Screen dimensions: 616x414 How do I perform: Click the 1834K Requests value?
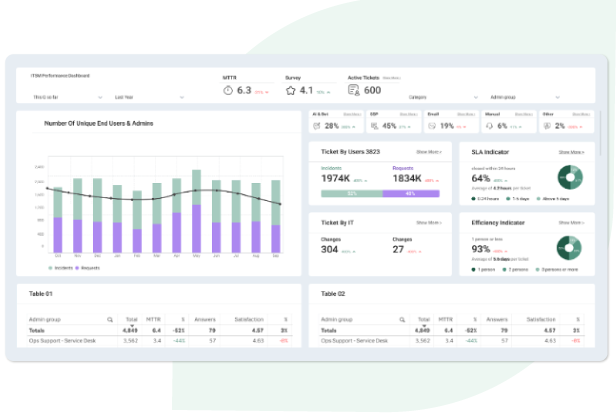pyautogui.click(x=407, y=178)
